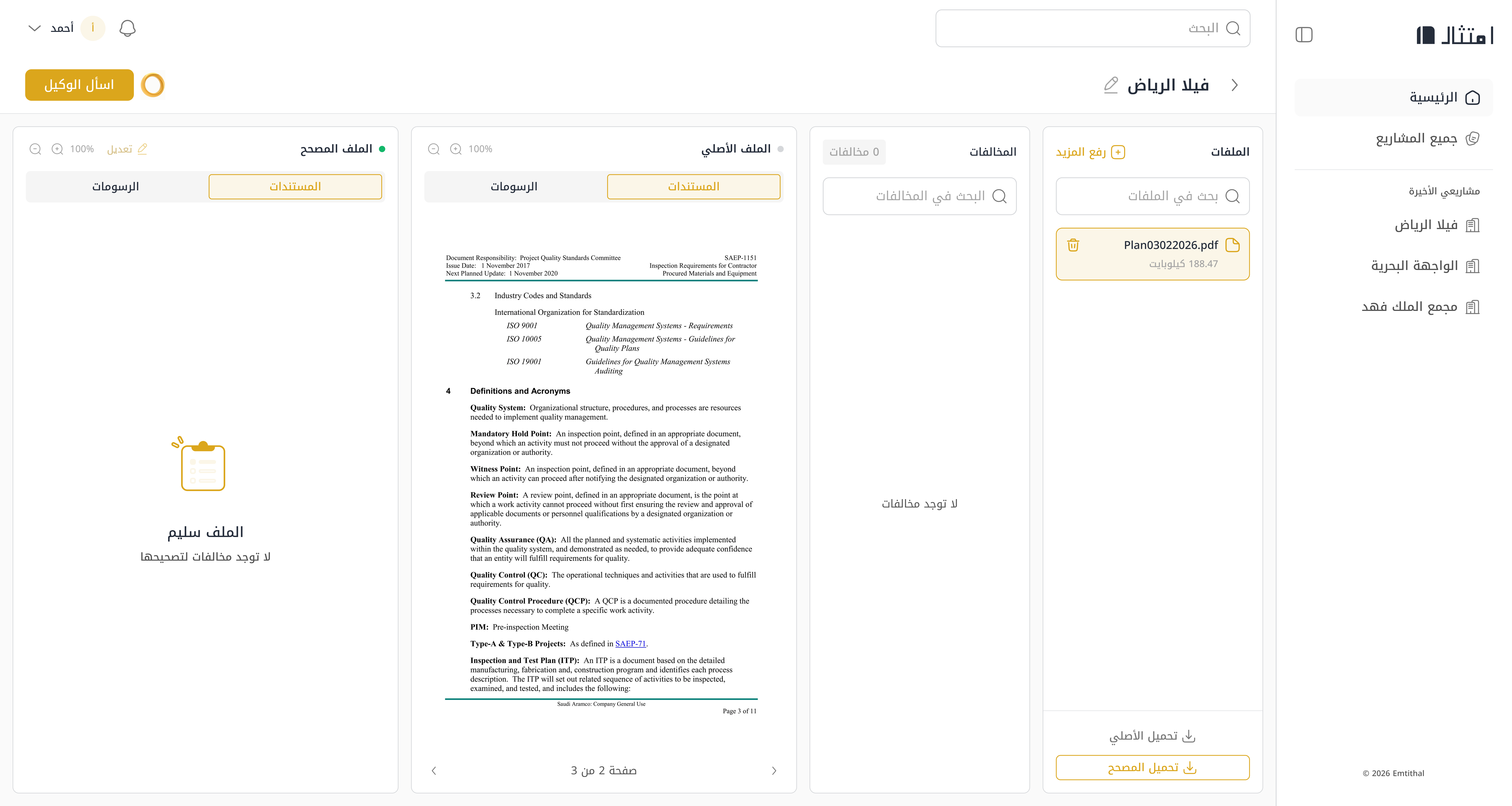Zoom in on the original file viewer
1512x806 pixels.
456,149
